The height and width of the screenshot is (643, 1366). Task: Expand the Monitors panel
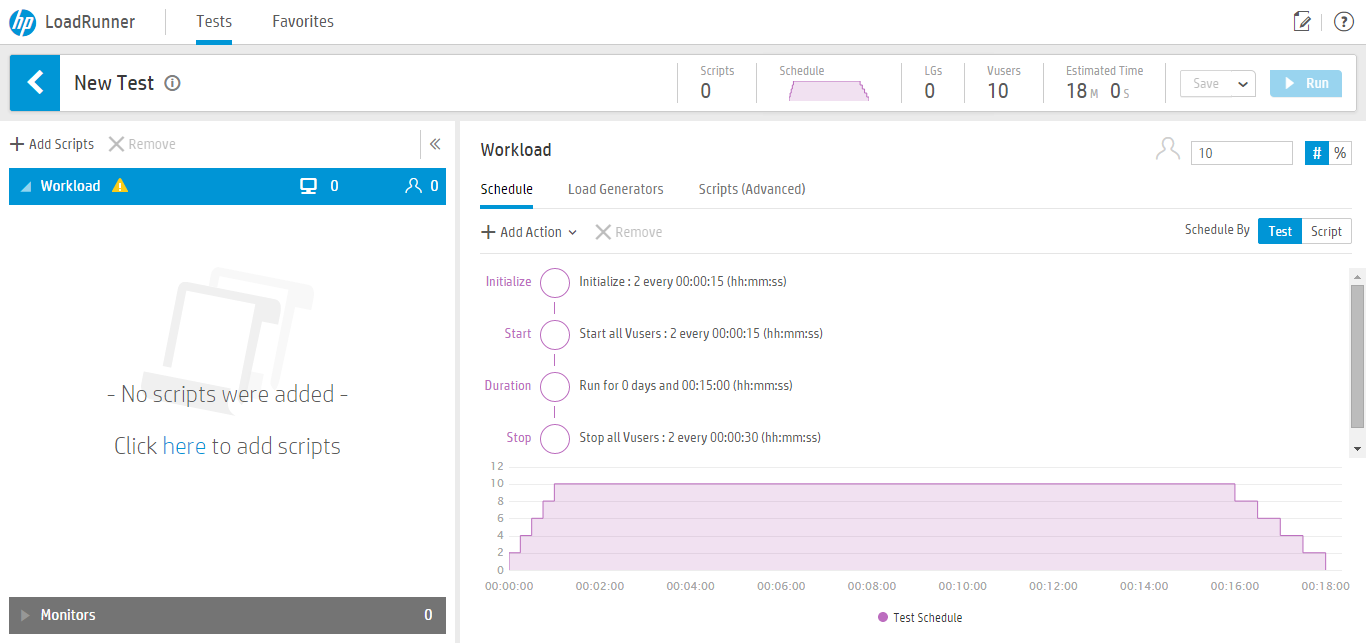click(x=227, y=615)
